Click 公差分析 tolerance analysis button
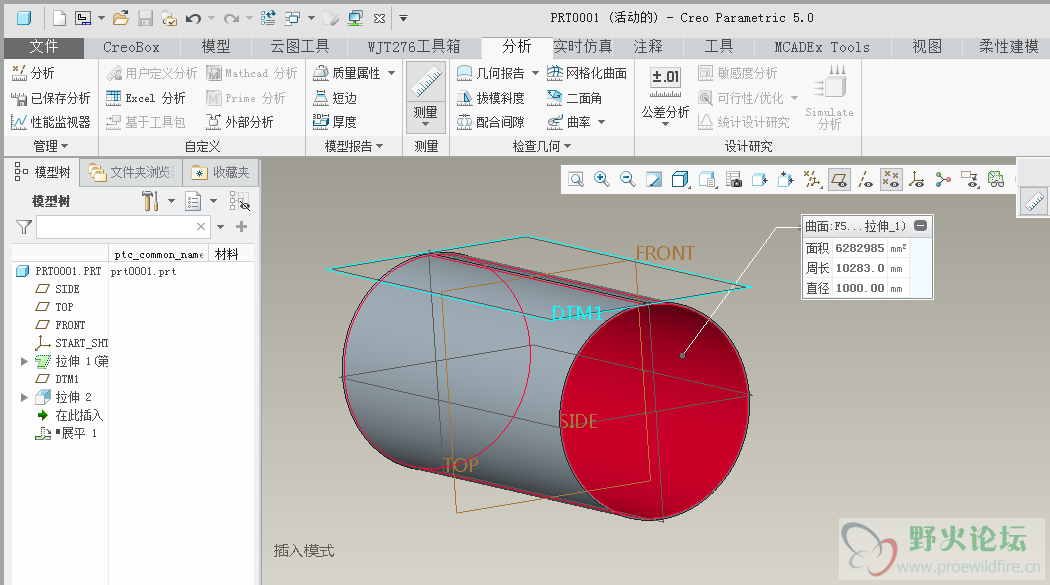The image size is (1050, 585). [x=665, y=96]
